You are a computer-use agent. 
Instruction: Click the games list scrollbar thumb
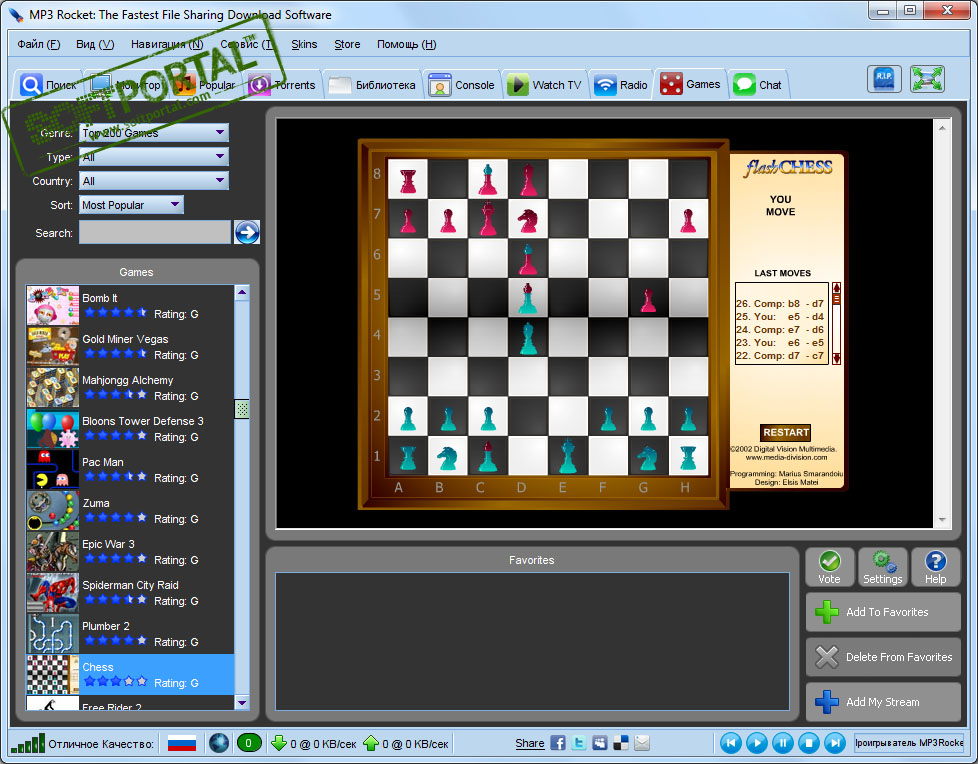(x=242, y=409)
